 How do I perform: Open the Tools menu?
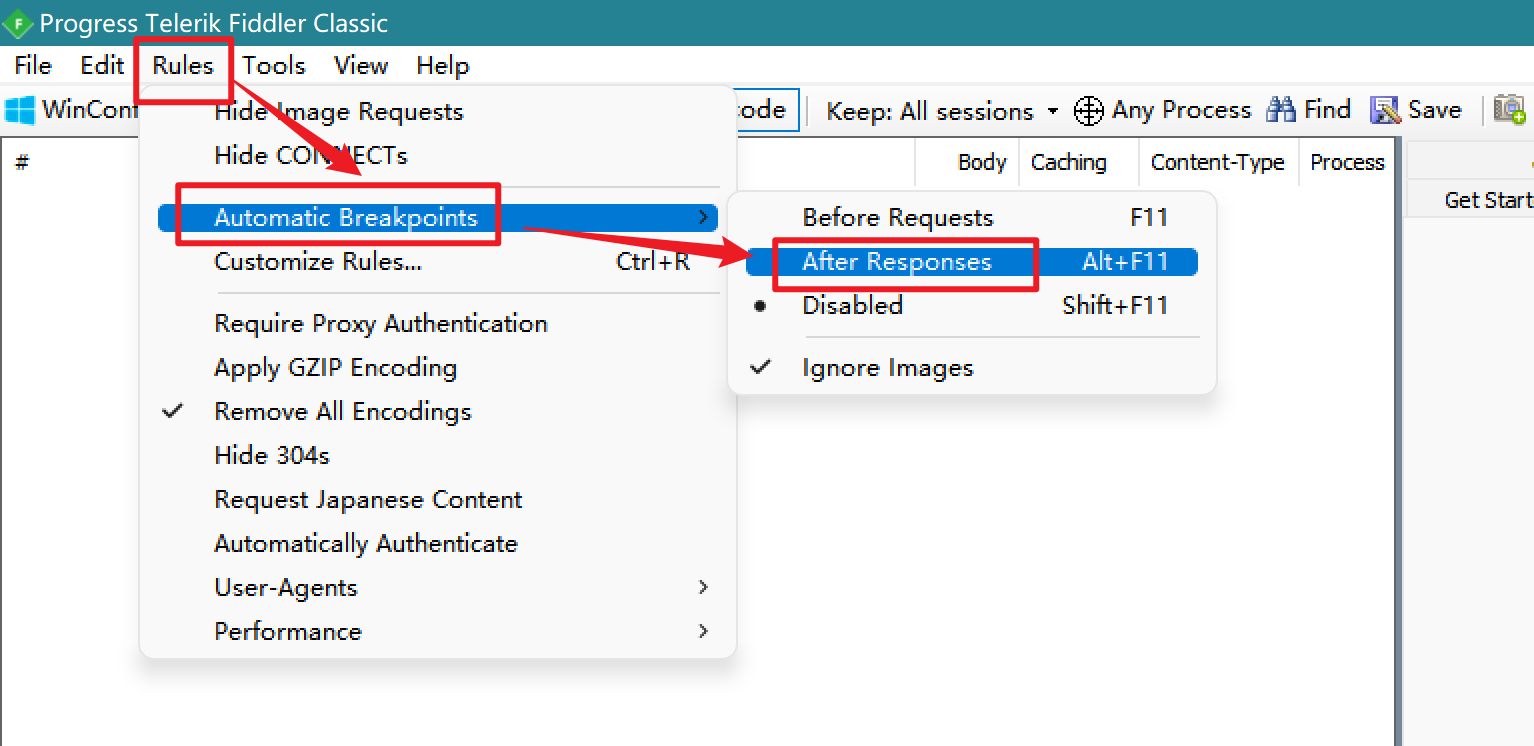pyautogui.click(x=274, y=65)
